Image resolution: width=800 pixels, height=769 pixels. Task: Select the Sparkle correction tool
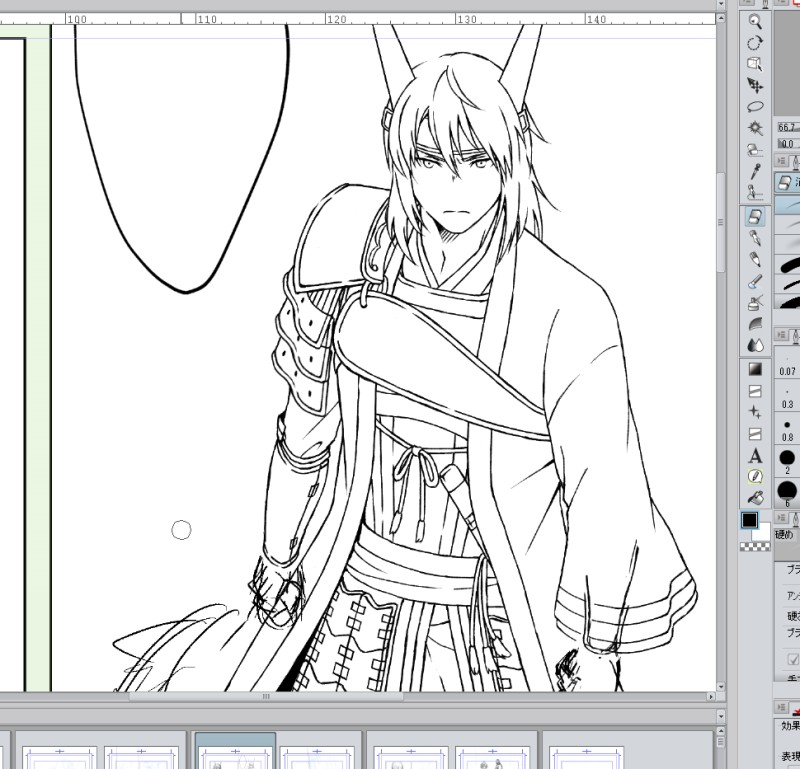(x=755, y=412)
